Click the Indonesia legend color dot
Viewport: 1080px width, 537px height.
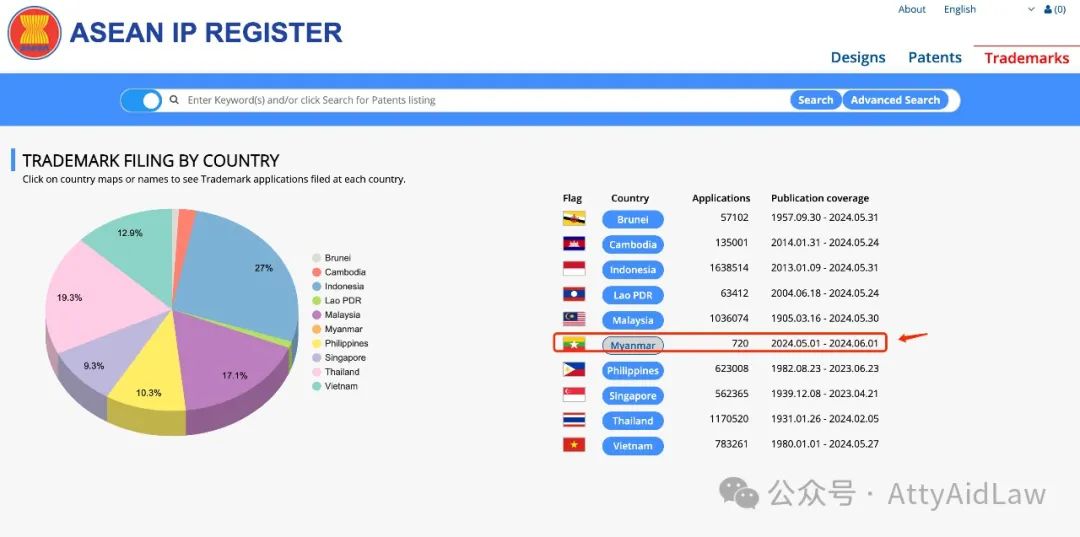(x=316, y=286)
